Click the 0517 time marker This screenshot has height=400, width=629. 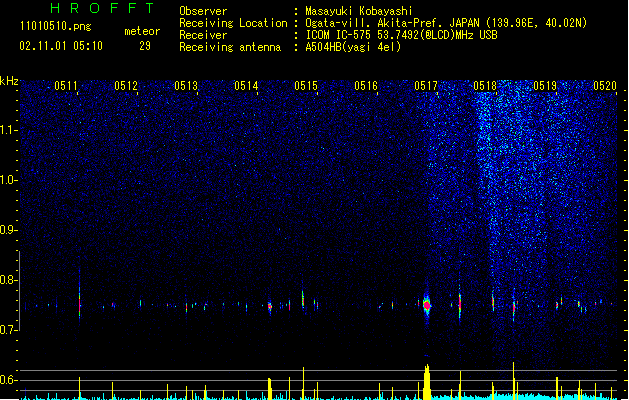click(426, 86)
